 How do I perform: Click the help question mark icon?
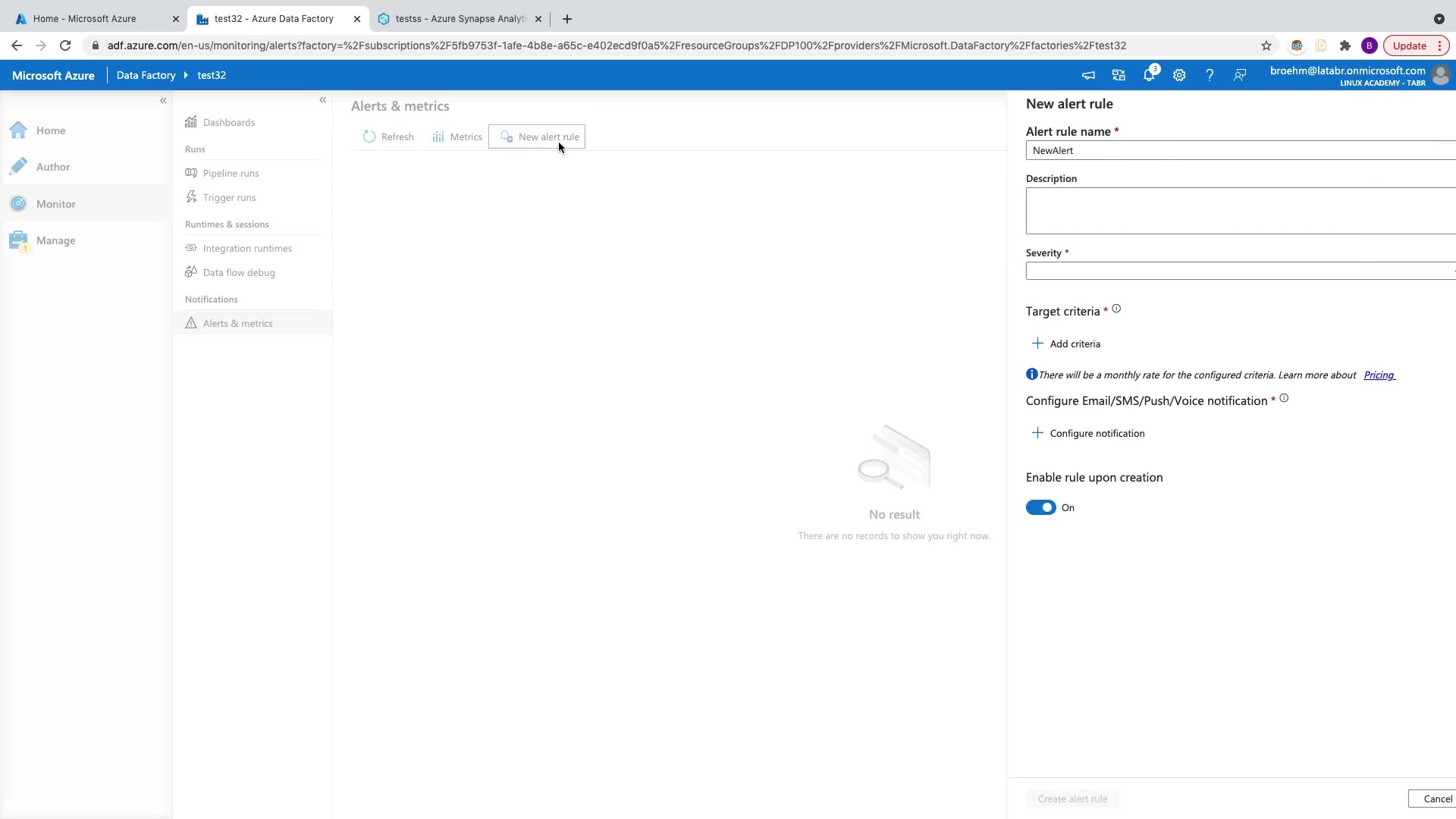[x=1210, y=75]
